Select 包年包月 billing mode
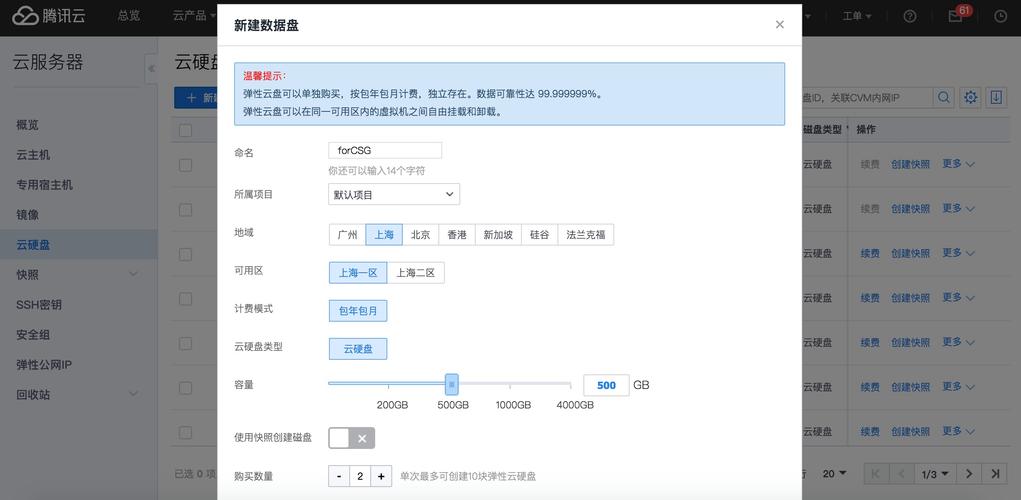 pyautogui.click(x=358, y=311)
